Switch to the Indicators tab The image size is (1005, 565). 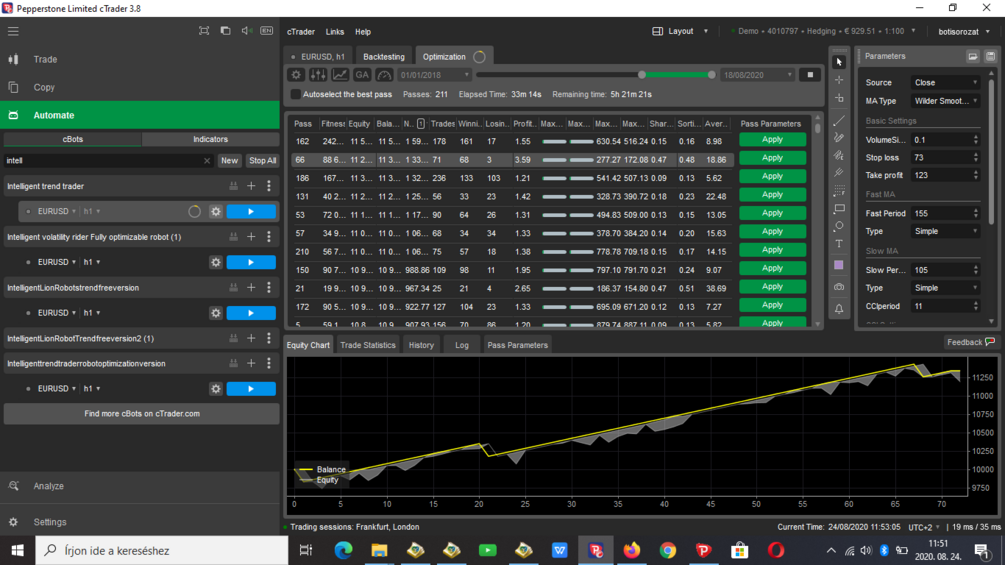[210, 139]
